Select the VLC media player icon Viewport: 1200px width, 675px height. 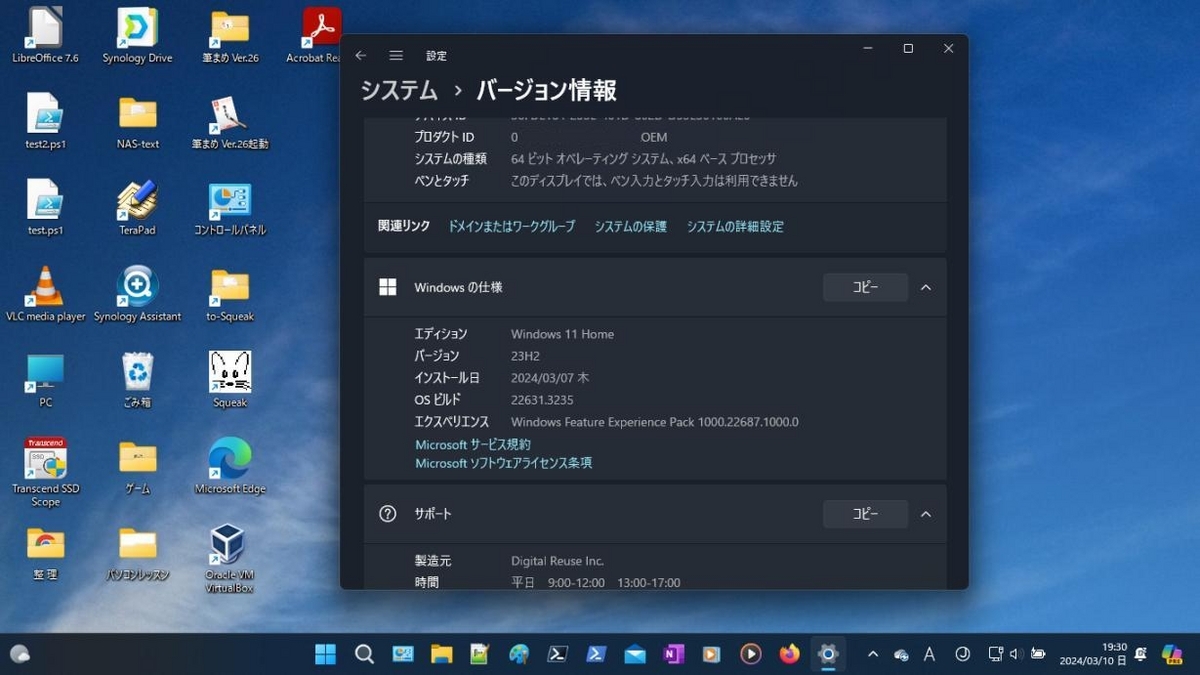pos(45,294)
